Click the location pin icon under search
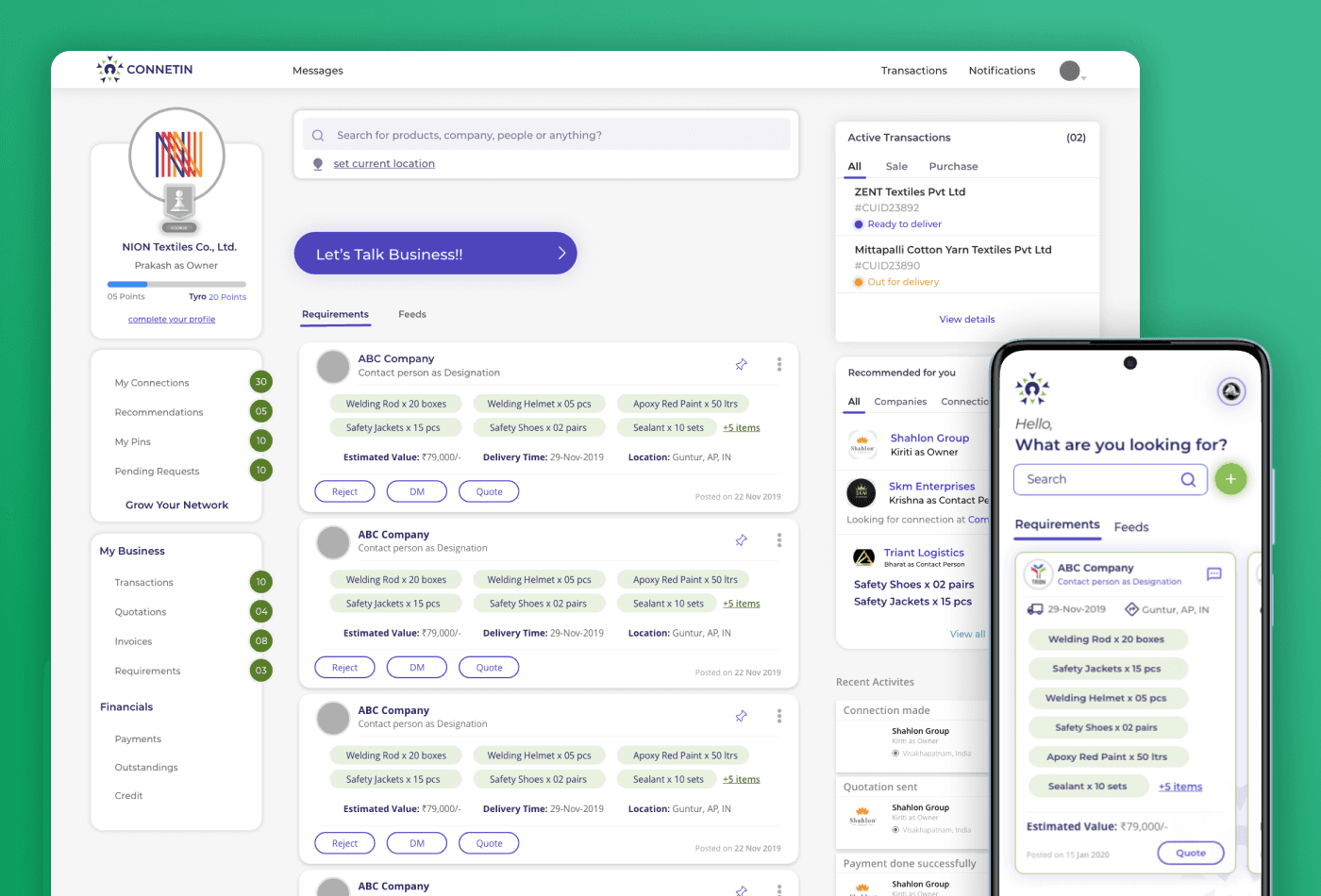 pyautogui.click(x=318, y=164)
